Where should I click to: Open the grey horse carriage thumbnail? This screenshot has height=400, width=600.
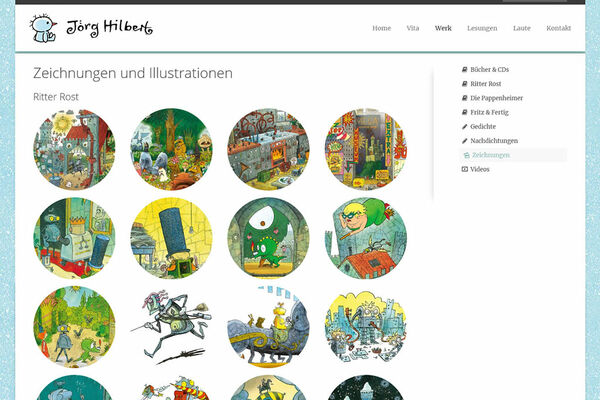[269, 327]
